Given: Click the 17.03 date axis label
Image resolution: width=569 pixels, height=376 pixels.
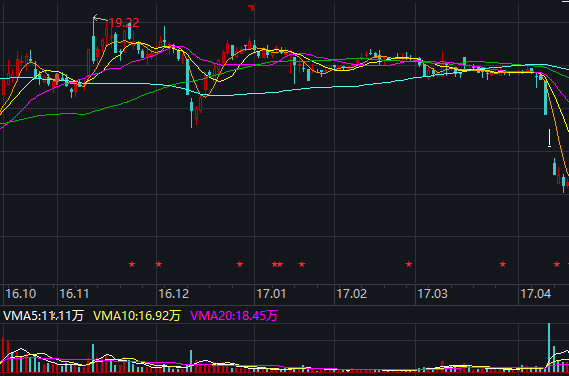Looking at the screenshot, I should [433, 294].
